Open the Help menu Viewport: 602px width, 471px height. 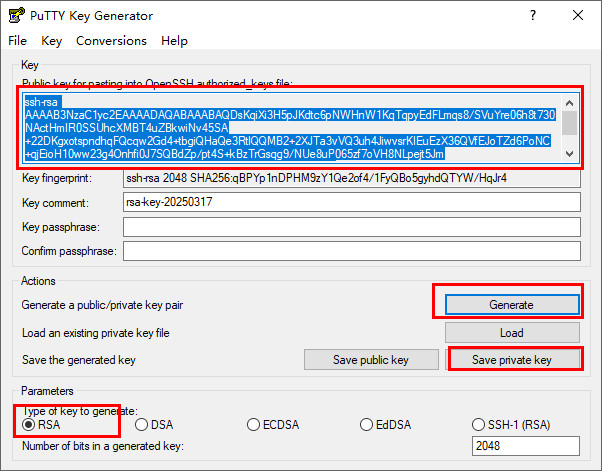174,41
